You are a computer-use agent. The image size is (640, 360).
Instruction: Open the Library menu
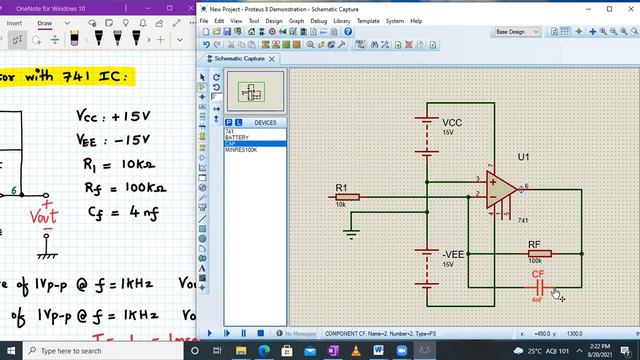coord(342,21)
